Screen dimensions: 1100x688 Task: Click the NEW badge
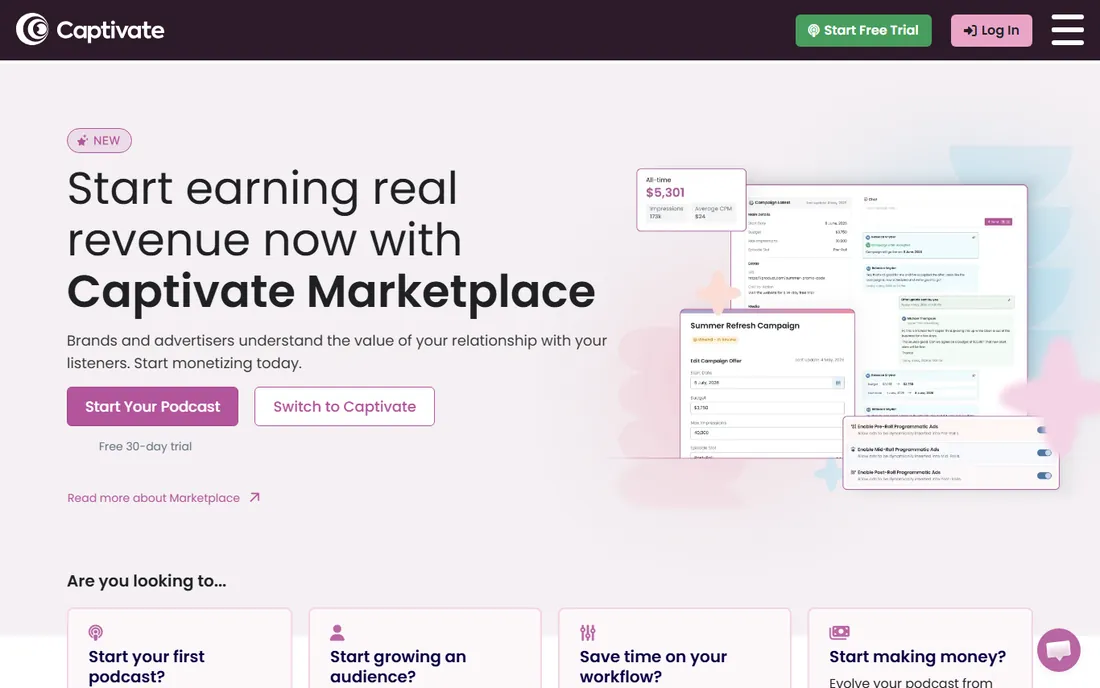[x=99, y=140]
